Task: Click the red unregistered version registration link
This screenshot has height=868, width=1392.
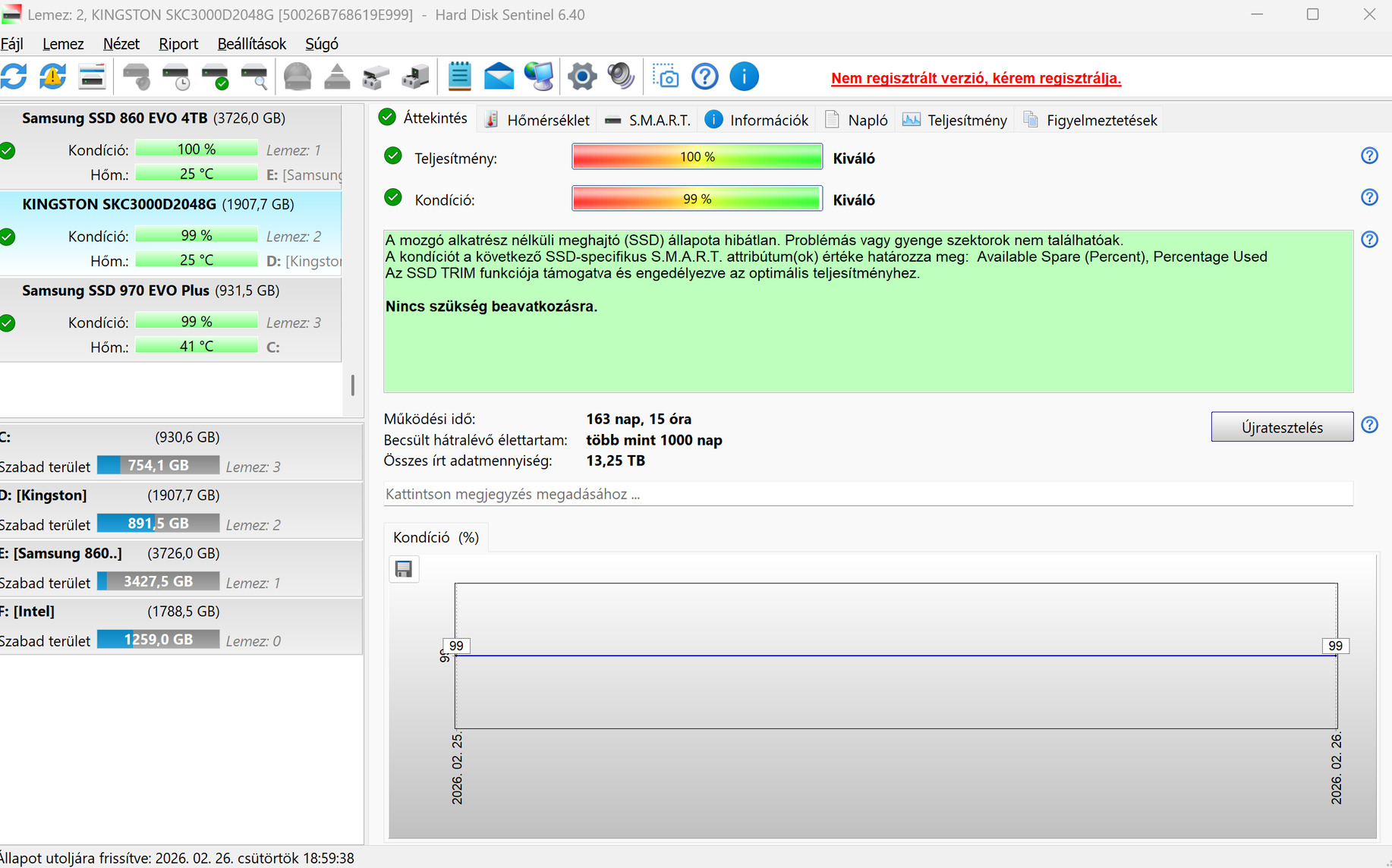Action: 976,78
